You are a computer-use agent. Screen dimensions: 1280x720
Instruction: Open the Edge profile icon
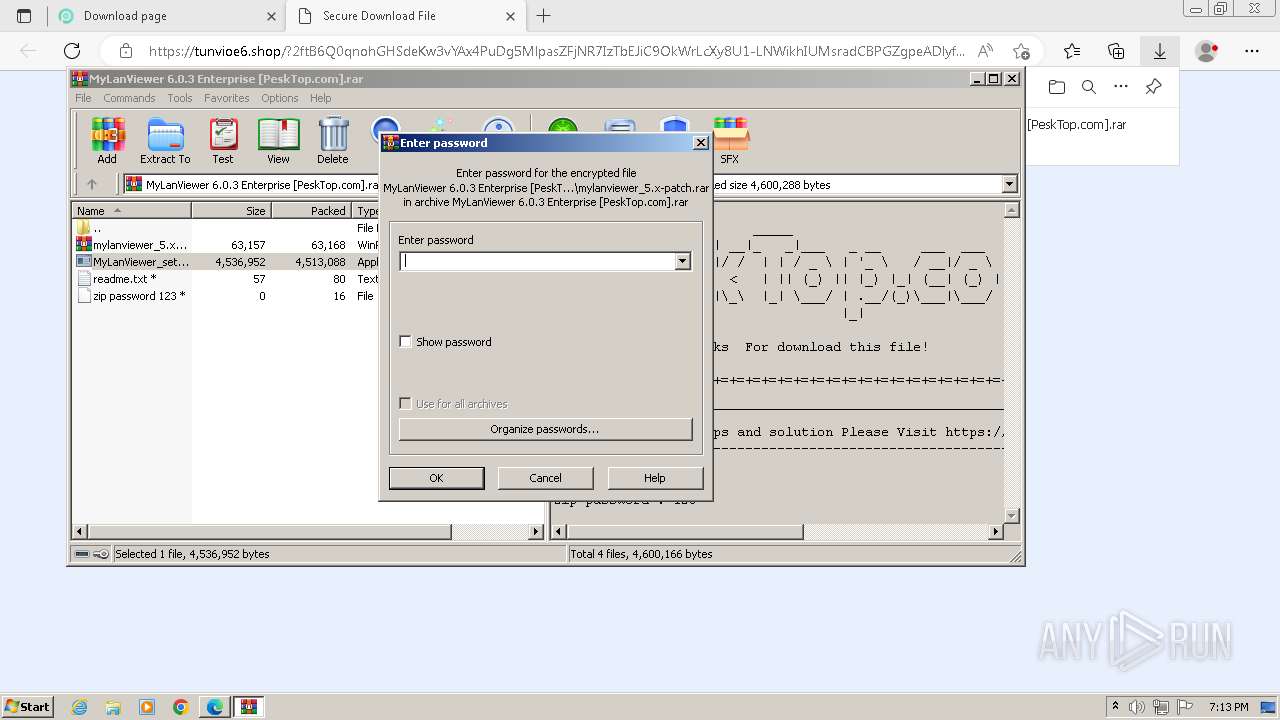click(x=1207, y=51)
